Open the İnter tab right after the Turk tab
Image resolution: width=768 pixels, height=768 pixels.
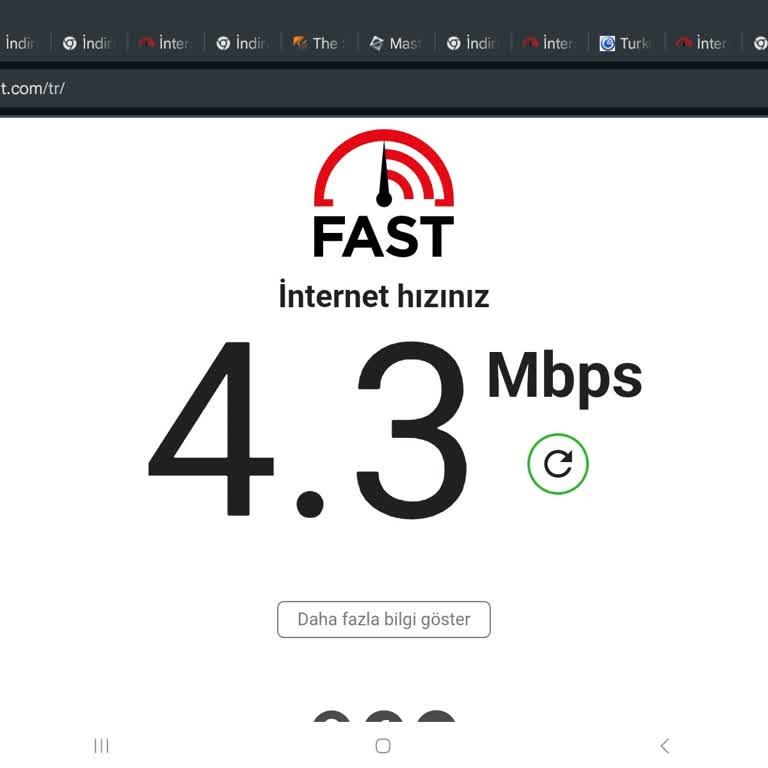pos(703,43)
